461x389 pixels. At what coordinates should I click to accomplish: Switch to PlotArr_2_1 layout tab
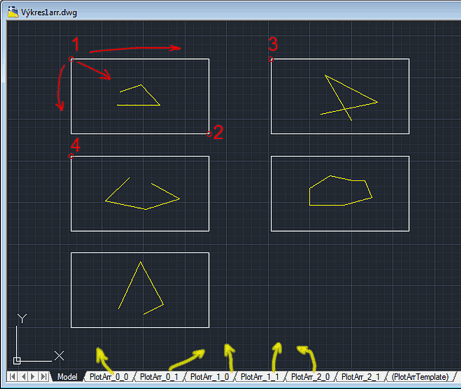(361, 377)
